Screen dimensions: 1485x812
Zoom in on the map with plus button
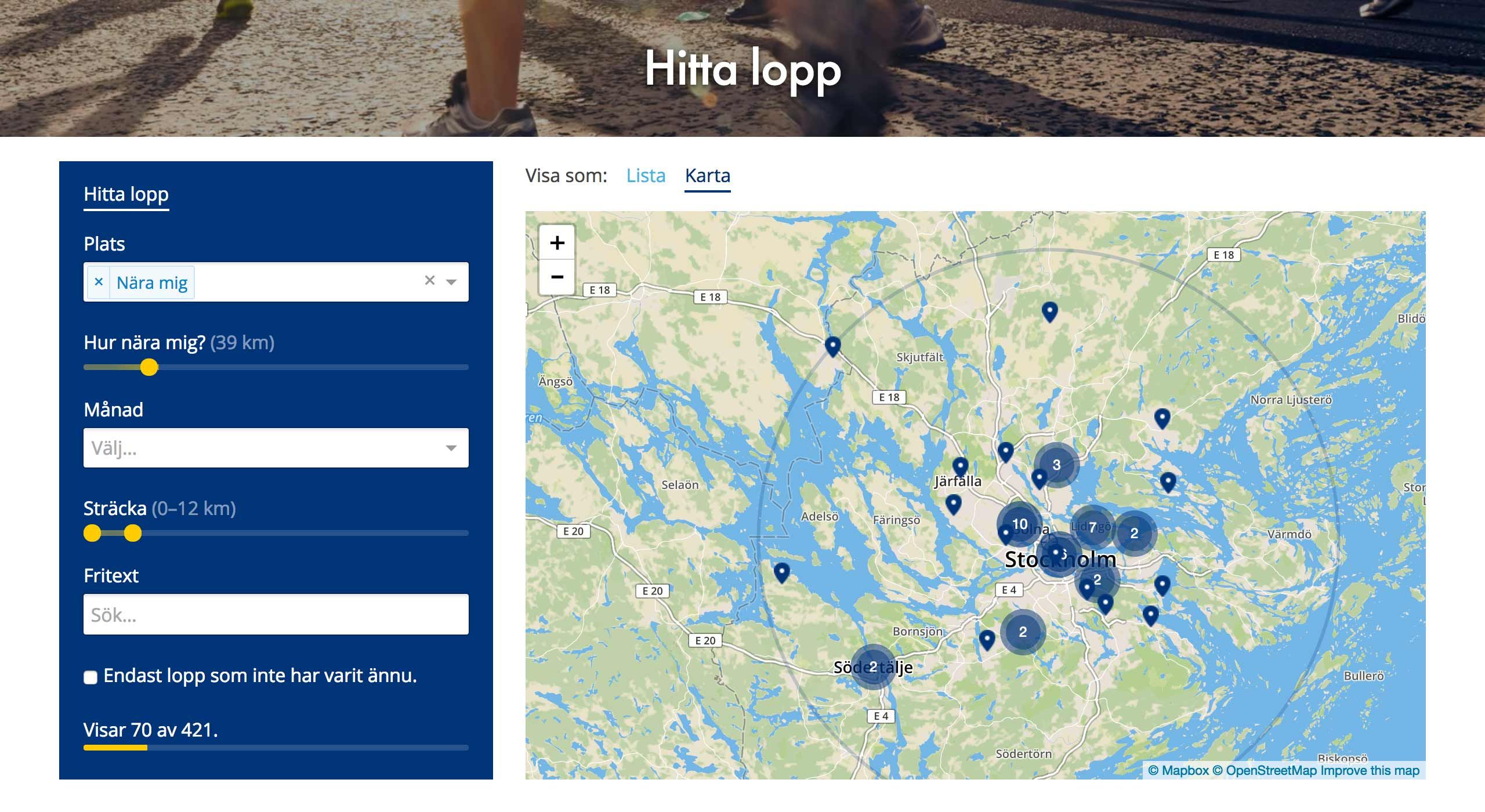click(557, 242)
